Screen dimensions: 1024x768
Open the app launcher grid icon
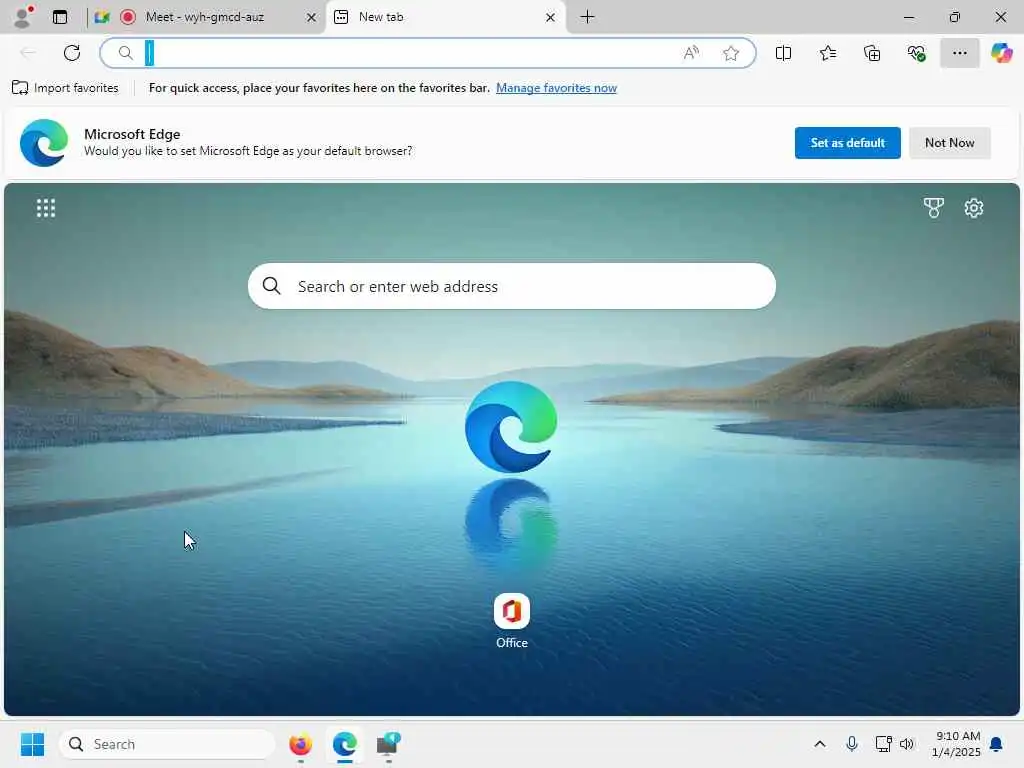(46, 208)
